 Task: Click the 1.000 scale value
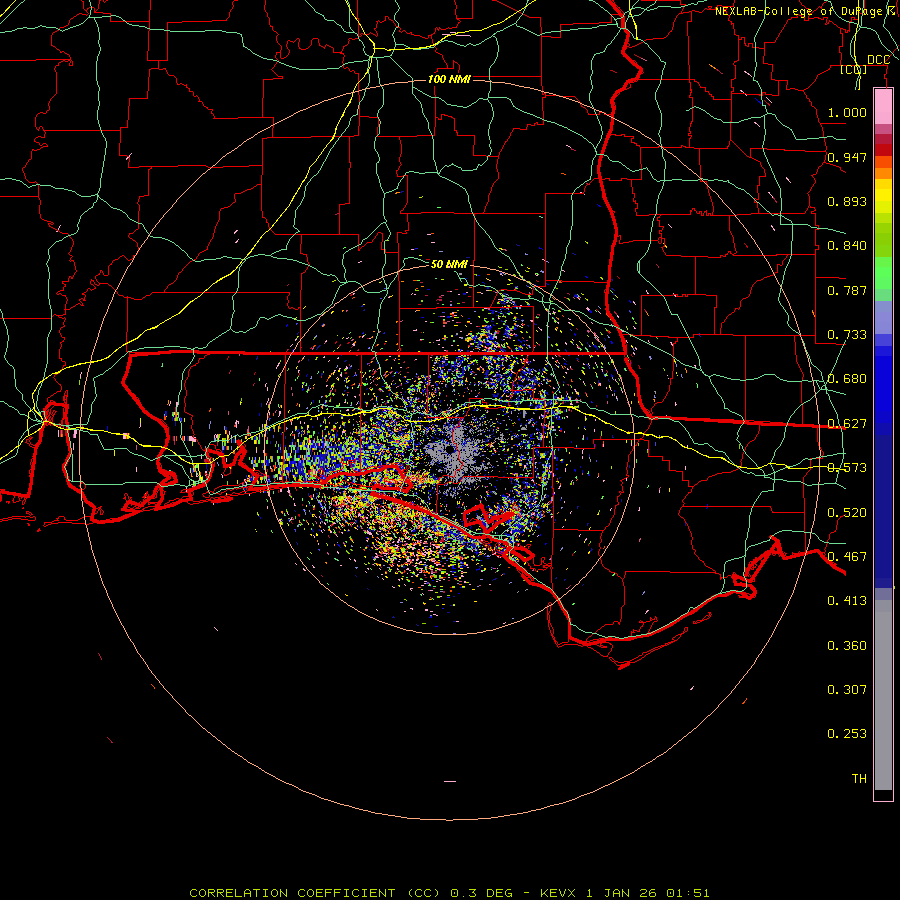(x=847, y=112)
